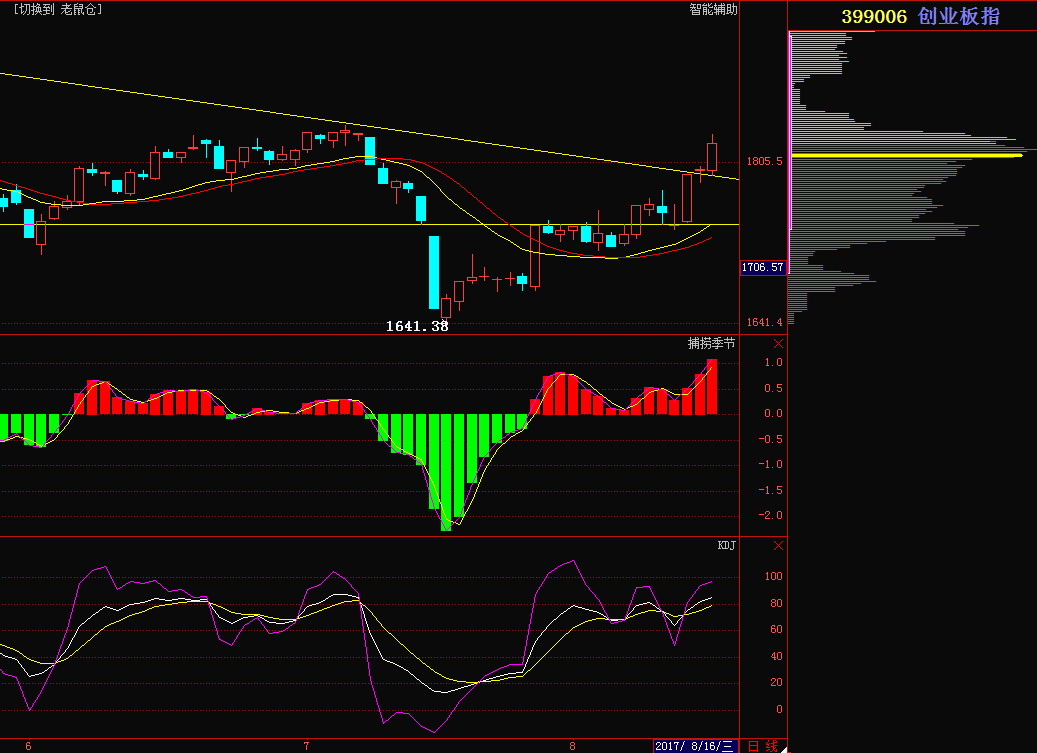The width and height of the screenshot is (1037, 753).
Task: Click the large cyan gap-down candlestick
Action: tap(434, 272)
